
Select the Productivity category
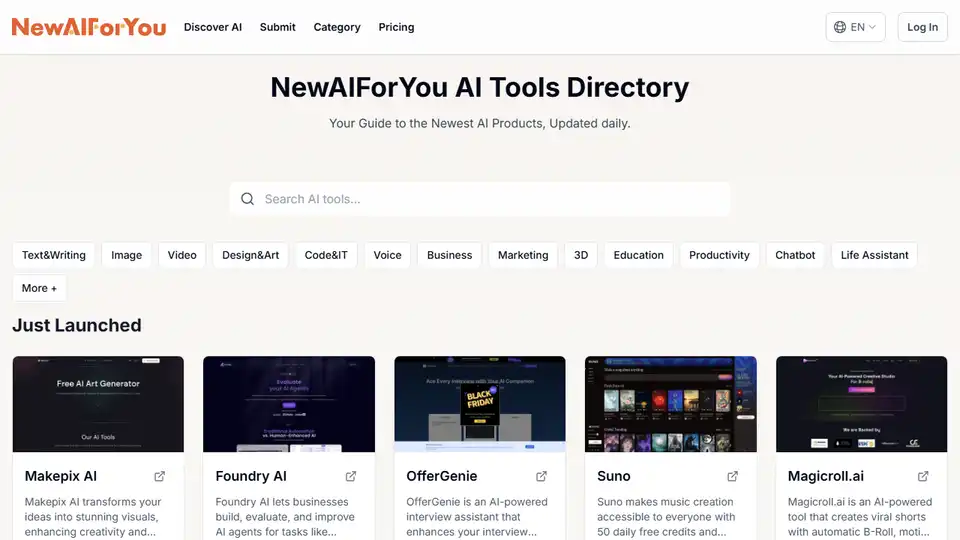click(719, 255)
